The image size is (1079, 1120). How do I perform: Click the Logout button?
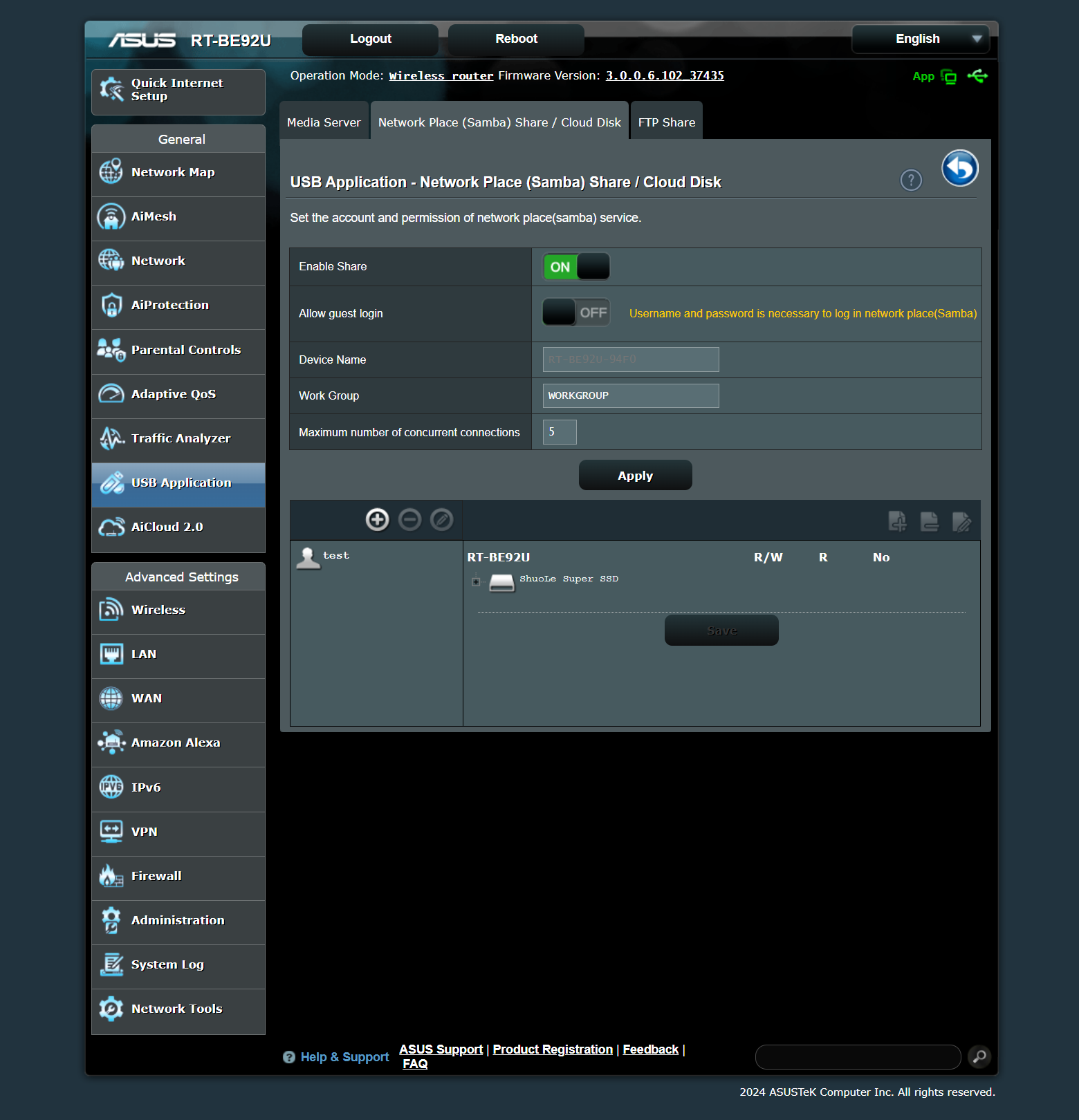point(371,39)
